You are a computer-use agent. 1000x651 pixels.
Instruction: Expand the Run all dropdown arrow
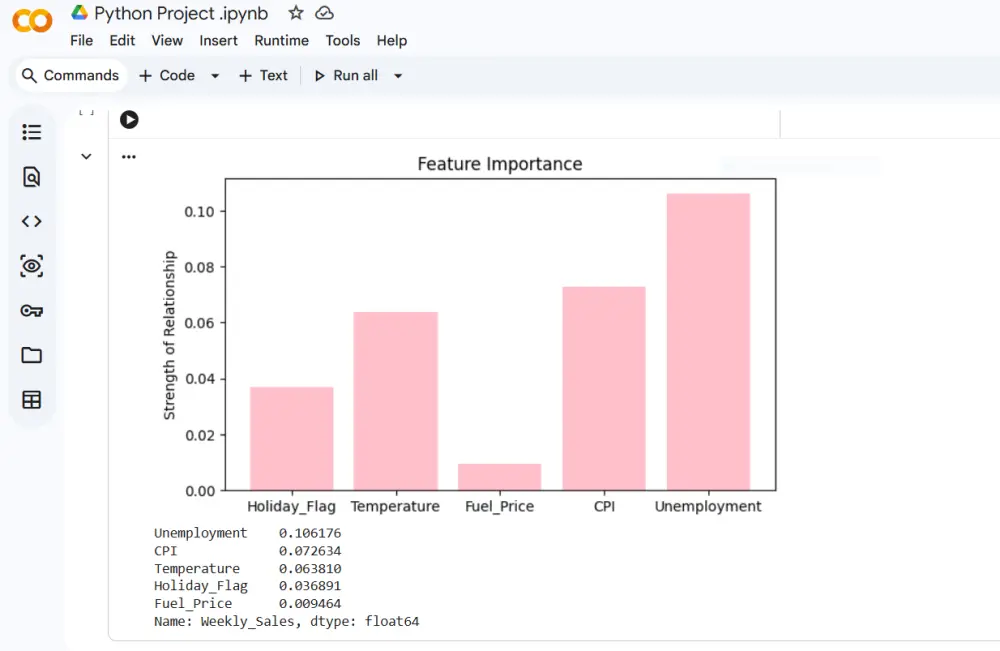click(396, 75)
